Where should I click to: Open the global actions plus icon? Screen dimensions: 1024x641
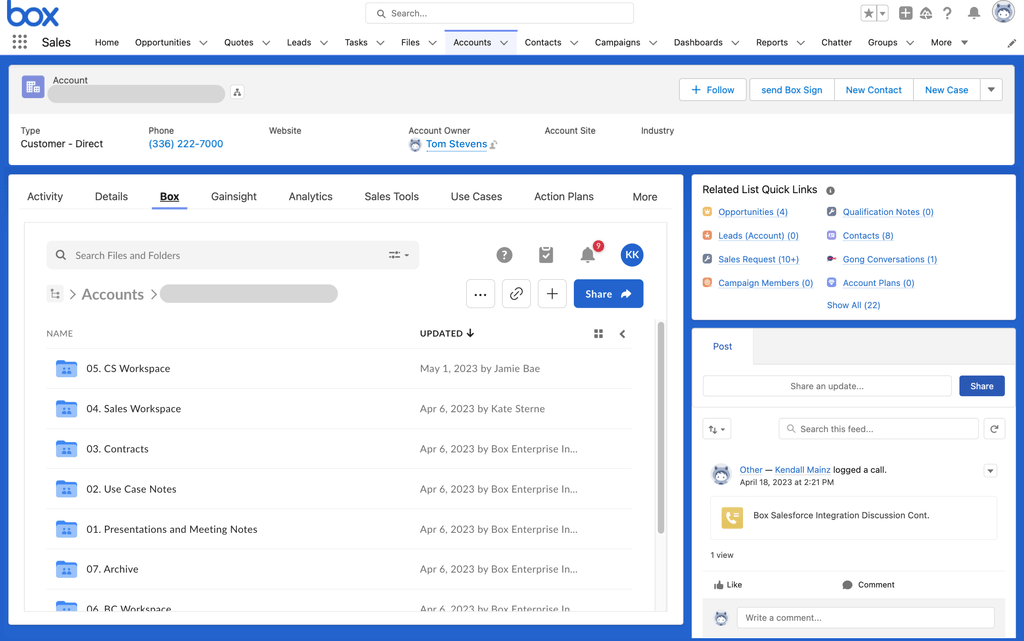click(905, 13)
